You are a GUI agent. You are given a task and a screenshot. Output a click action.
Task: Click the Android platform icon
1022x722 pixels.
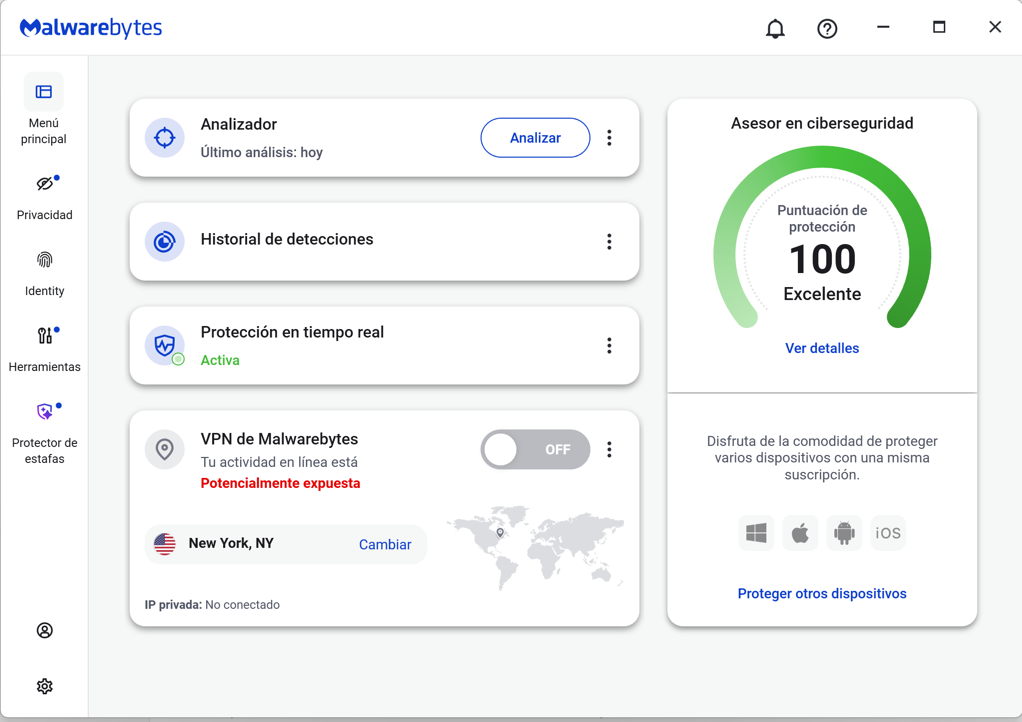tap(844, 533)
